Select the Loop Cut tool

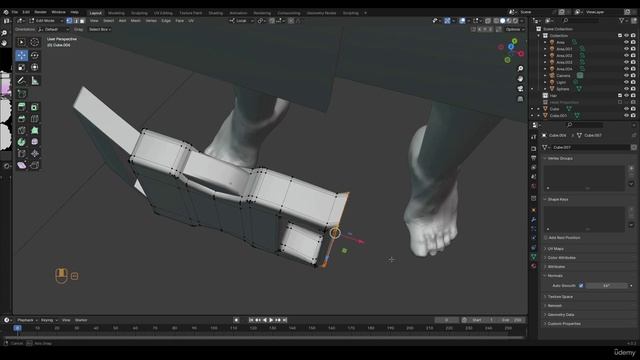pyautogui.click(x=35, y=119)
